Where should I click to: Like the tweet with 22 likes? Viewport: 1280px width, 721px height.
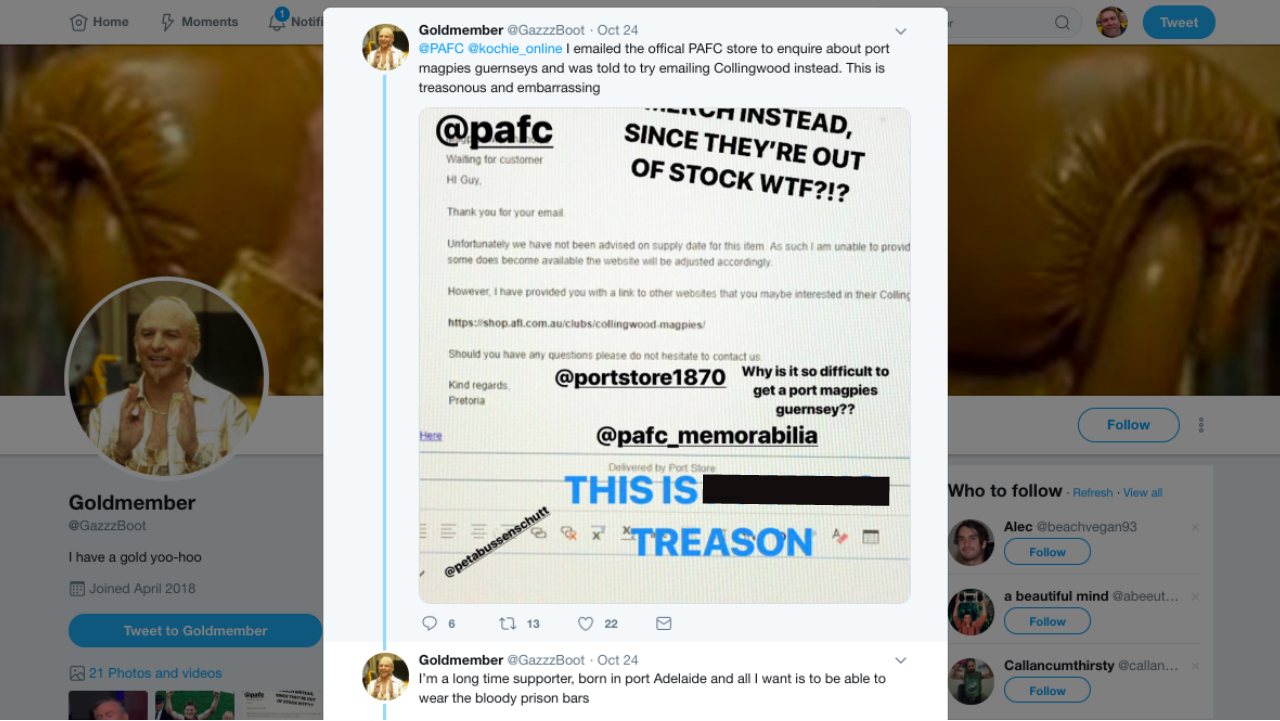[586, 624]
